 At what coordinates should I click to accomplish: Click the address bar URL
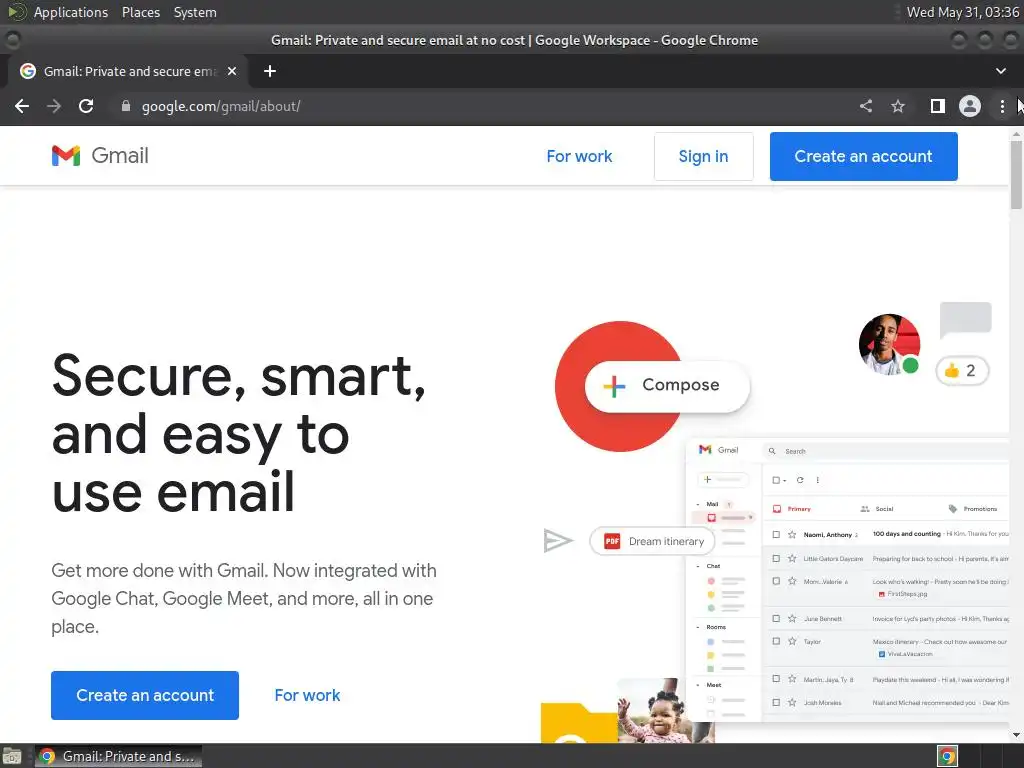tap(221, 106)
